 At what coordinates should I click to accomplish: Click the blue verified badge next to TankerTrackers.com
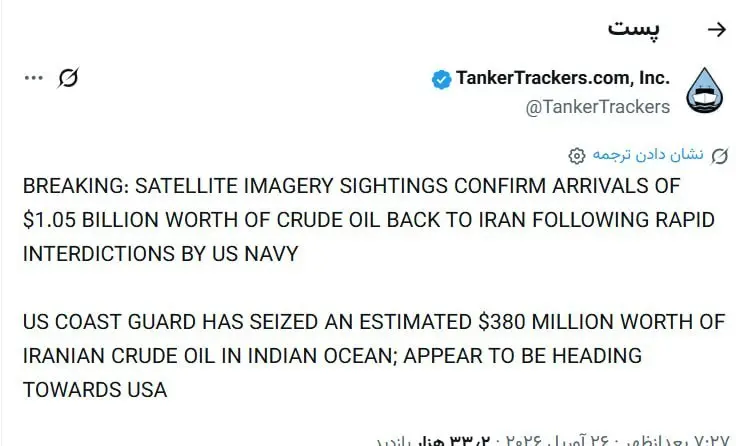coord(440,79)
